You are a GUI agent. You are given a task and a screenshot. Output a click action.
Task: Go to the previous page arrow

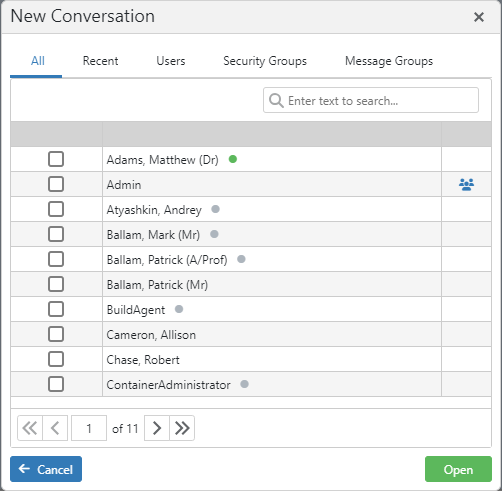(x=55, y=428)
